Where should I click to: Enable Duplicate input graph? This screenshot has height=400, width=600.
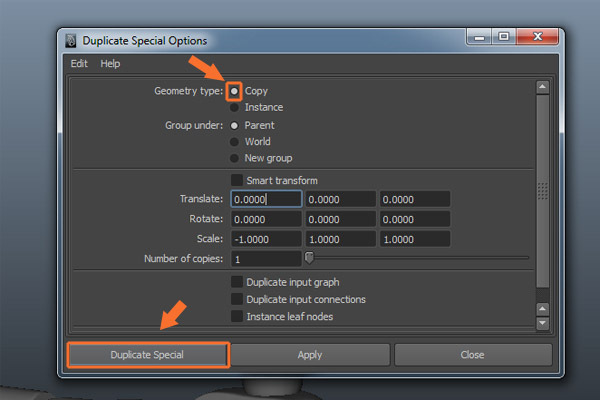(237, 283)
